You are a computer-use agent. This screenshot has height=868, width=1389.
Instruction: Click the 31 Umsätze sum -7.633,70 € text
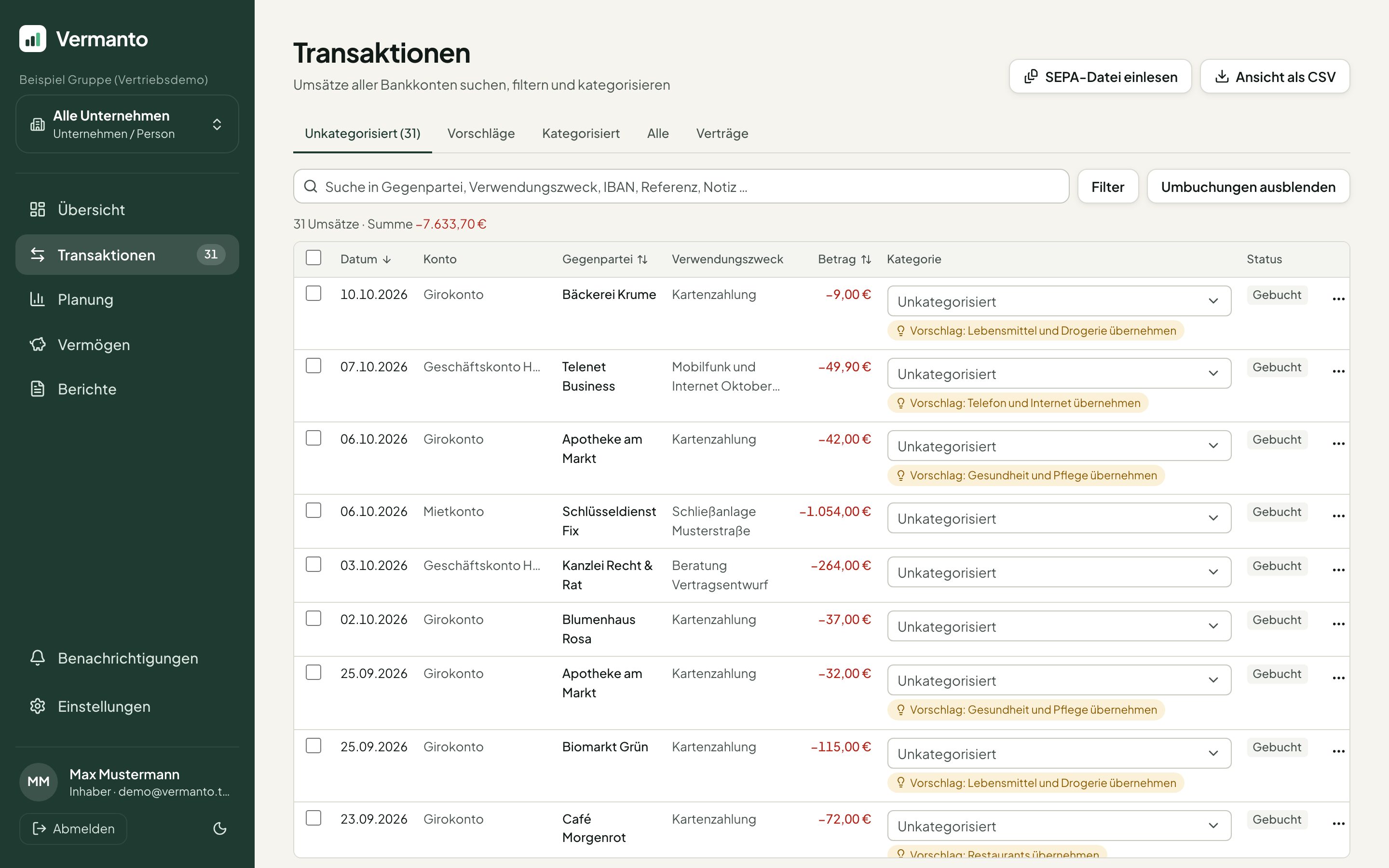(390, 224)
